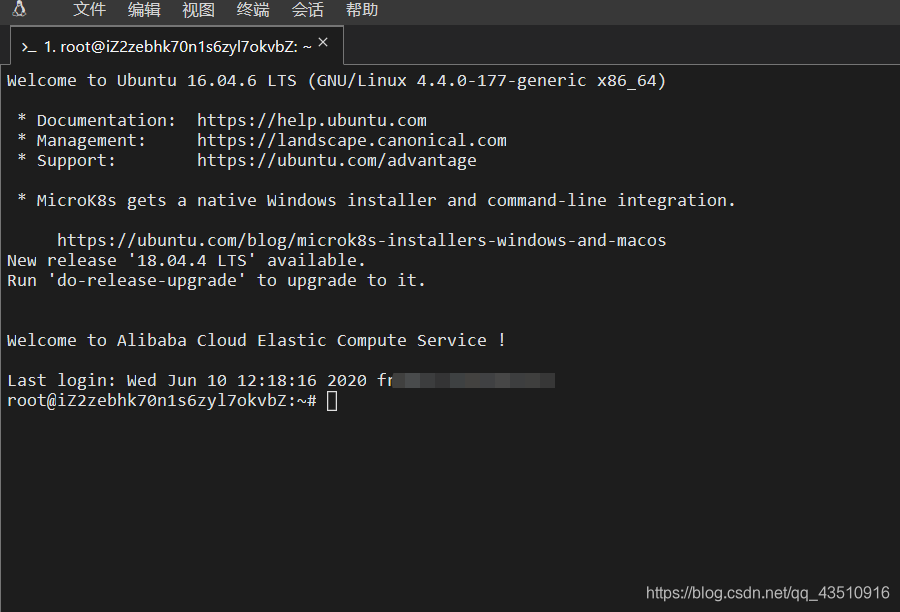Open the 视图 (View) menu
The height and width of the screenshot is (612, 900).
click(x=198, y=11)
